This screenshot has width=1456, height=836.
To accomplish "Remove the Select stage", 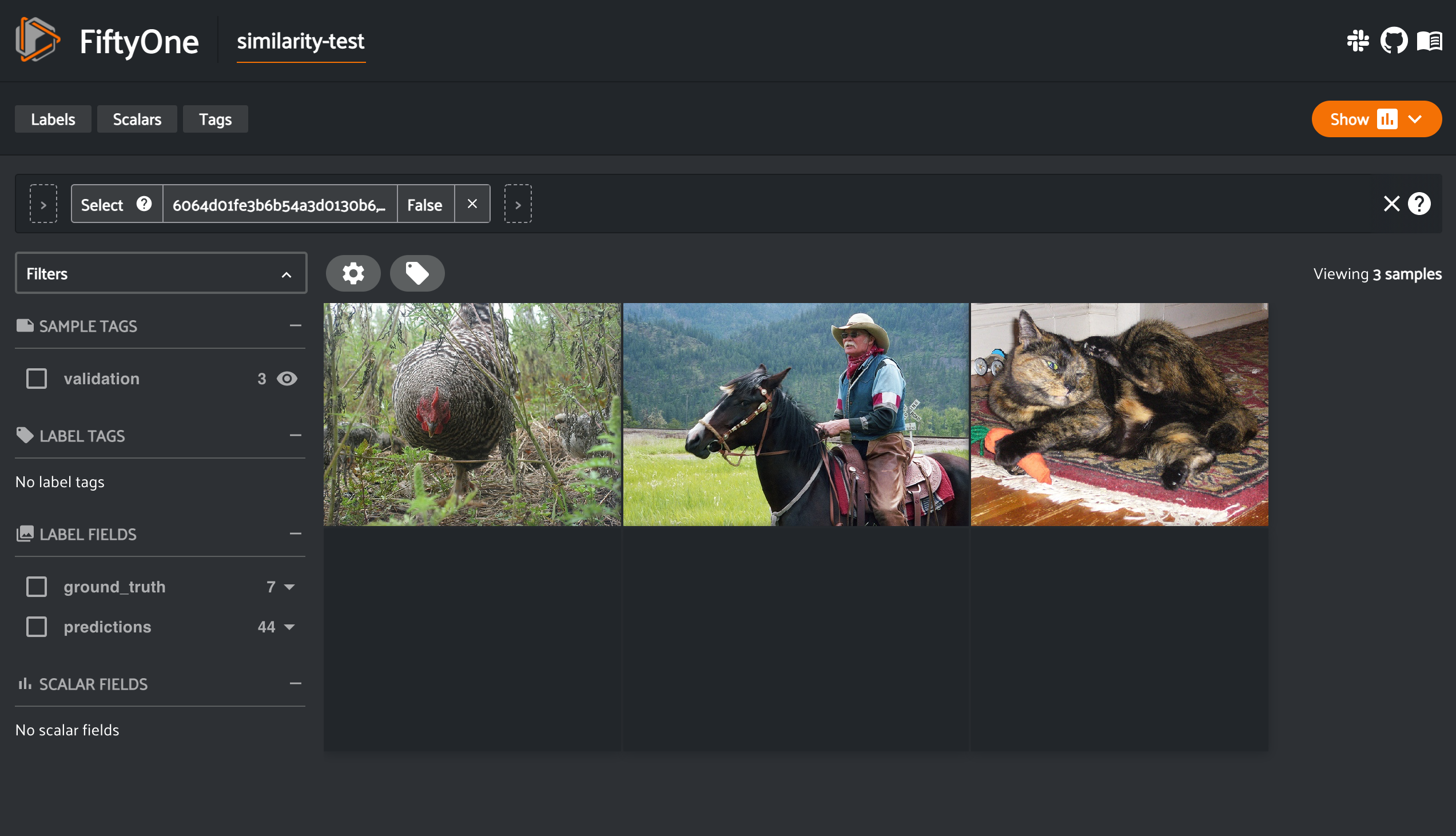I will [x=472, y=204].
